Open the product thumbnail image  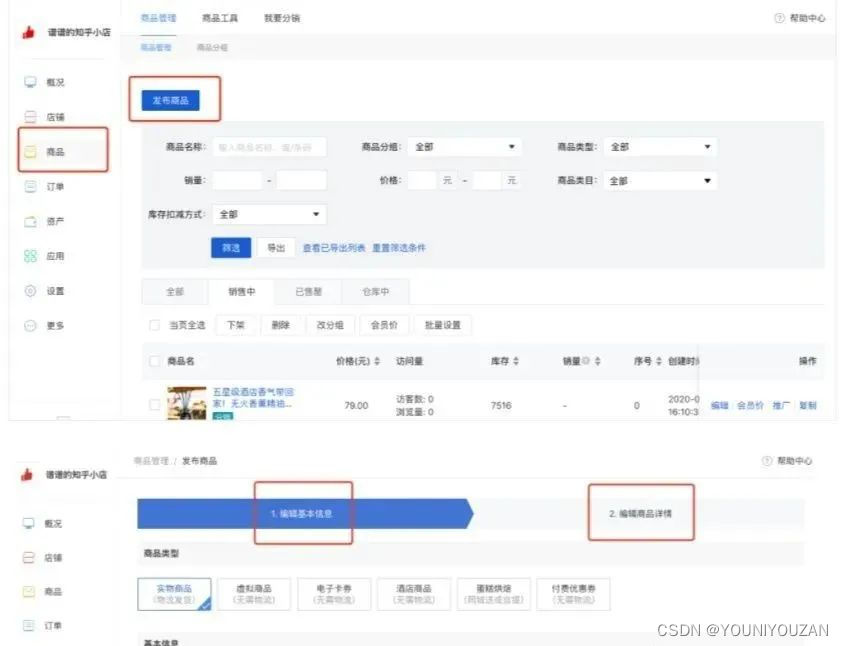pyautogui.click(x=187, y=403)
